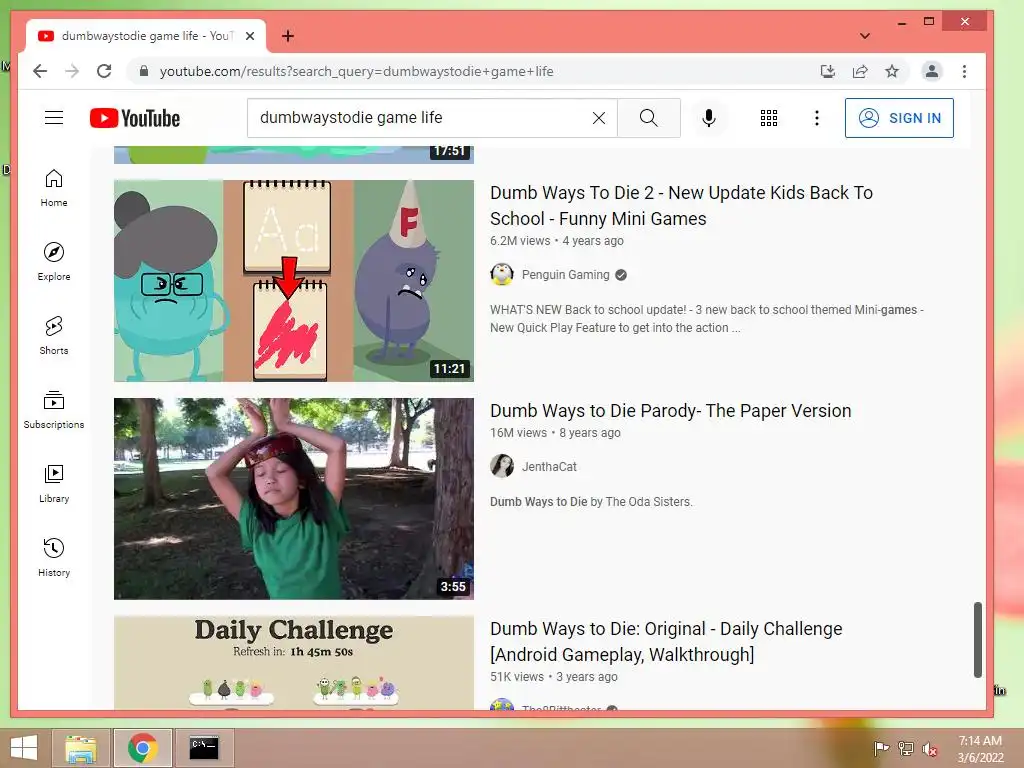The height and width of the screenshot is (768, 1024).
Task: Open JenthaCat channel name
Action: (549, 467)
